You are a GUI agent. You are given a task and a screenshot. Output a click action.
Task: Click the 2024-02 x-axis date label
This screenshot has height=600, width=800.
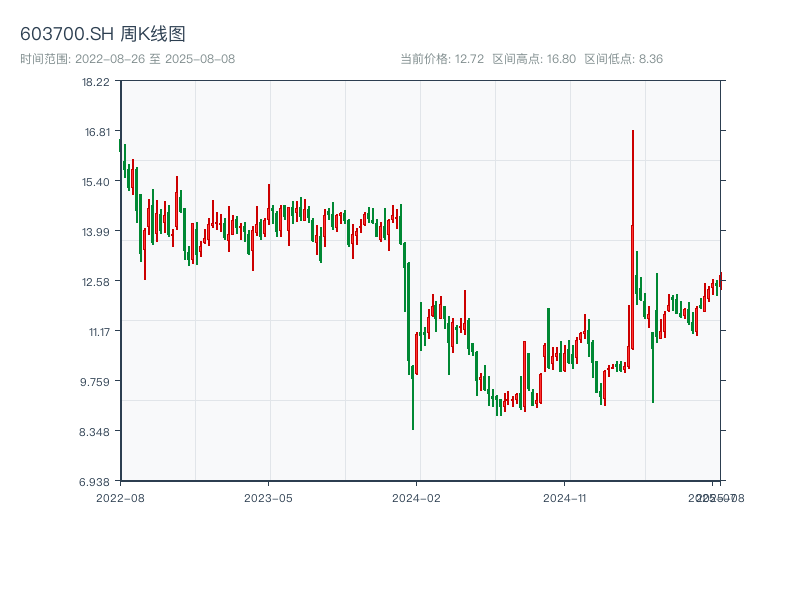(417, 497)
